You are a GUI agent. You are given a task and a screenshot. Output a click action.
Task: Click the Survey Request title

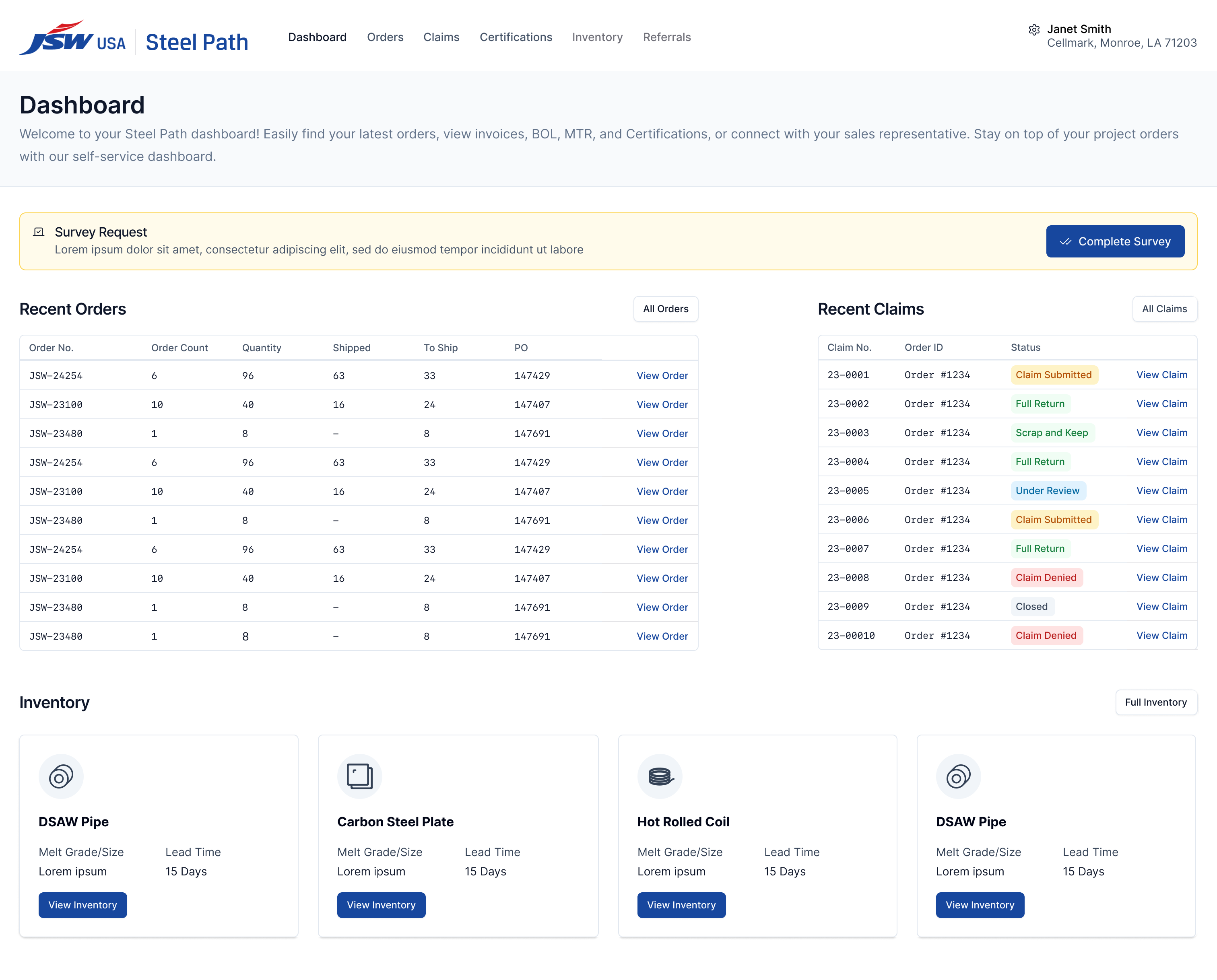[x=101, y=232]
